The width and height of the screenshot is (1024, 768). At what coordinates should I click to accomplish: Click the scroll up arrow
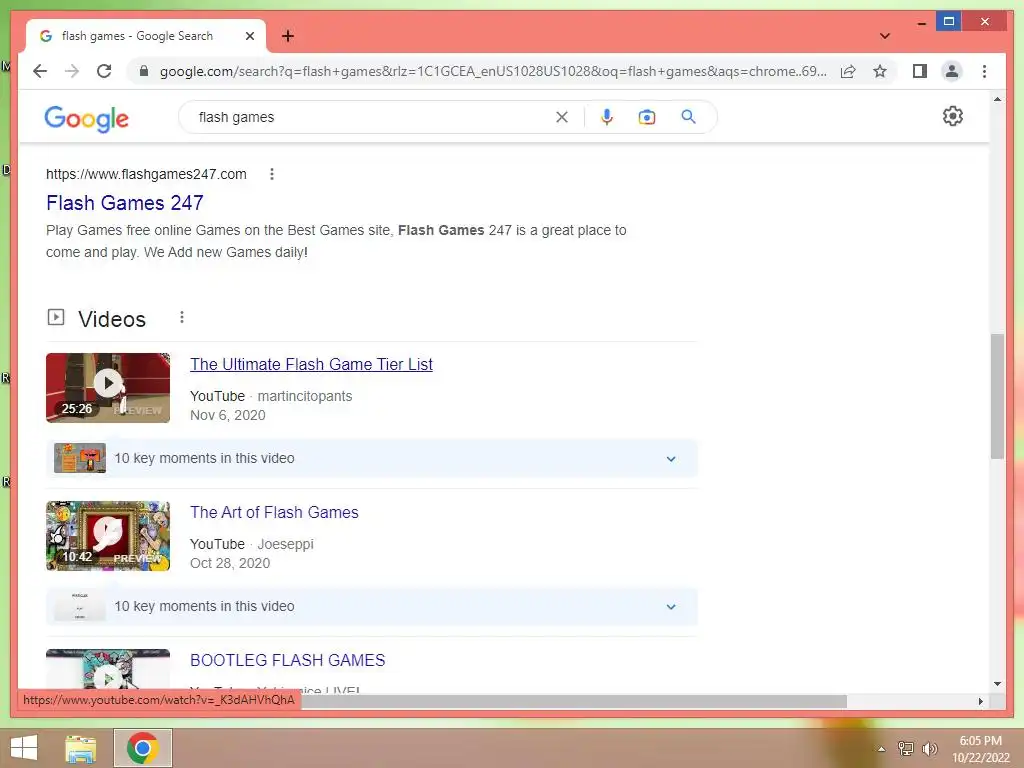point(997,99)
